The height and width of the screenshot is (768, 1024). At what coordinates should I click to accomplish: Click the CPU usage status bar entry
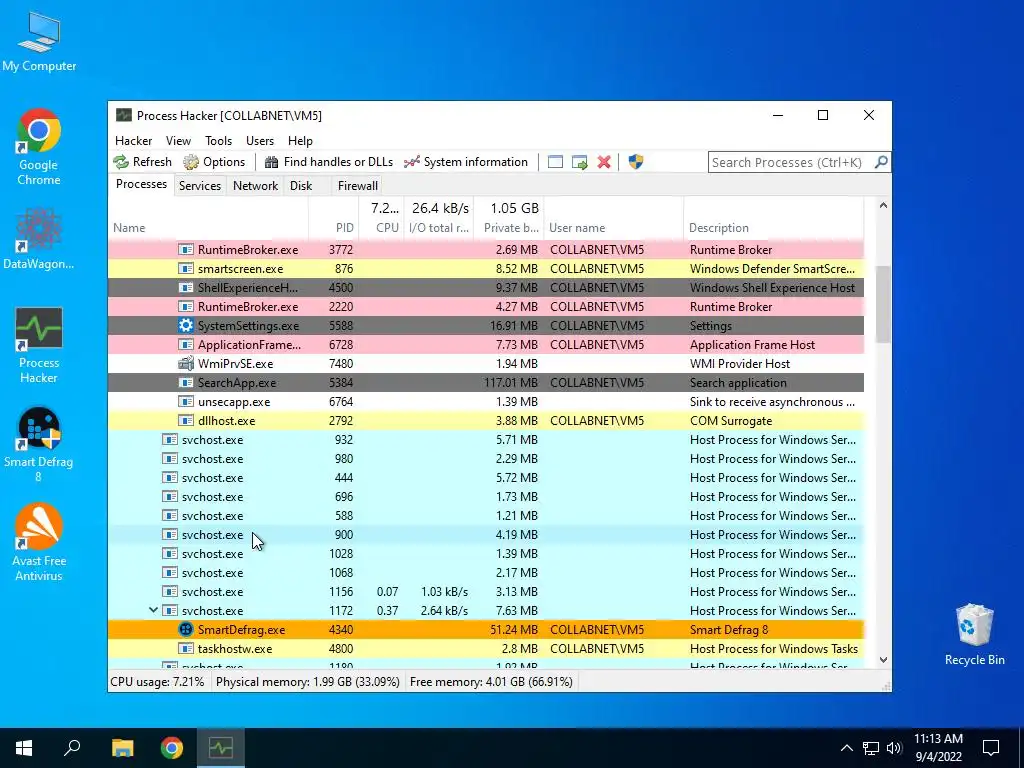[x=157, y=682]
